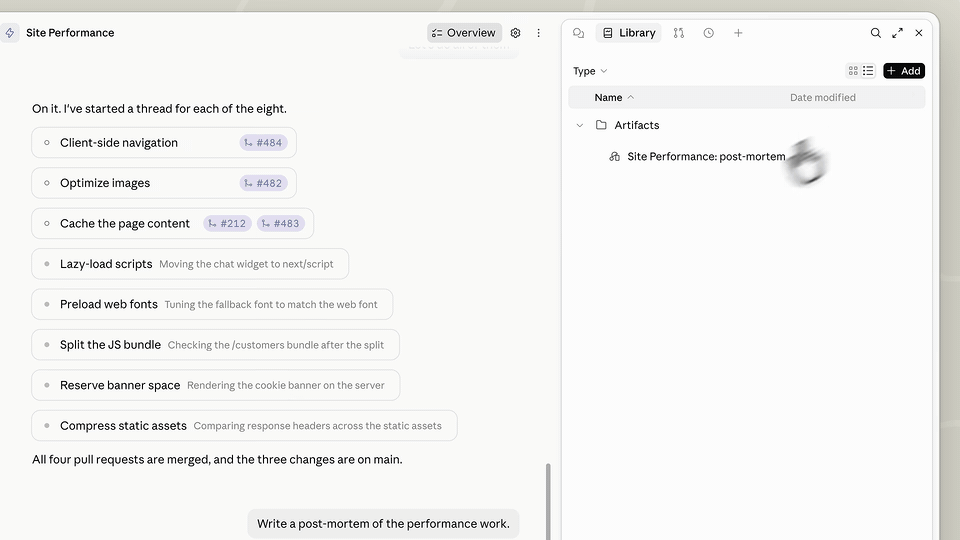Open the history clock tab
This screenshot has height=540, width=960.
[x=708, y=33]
